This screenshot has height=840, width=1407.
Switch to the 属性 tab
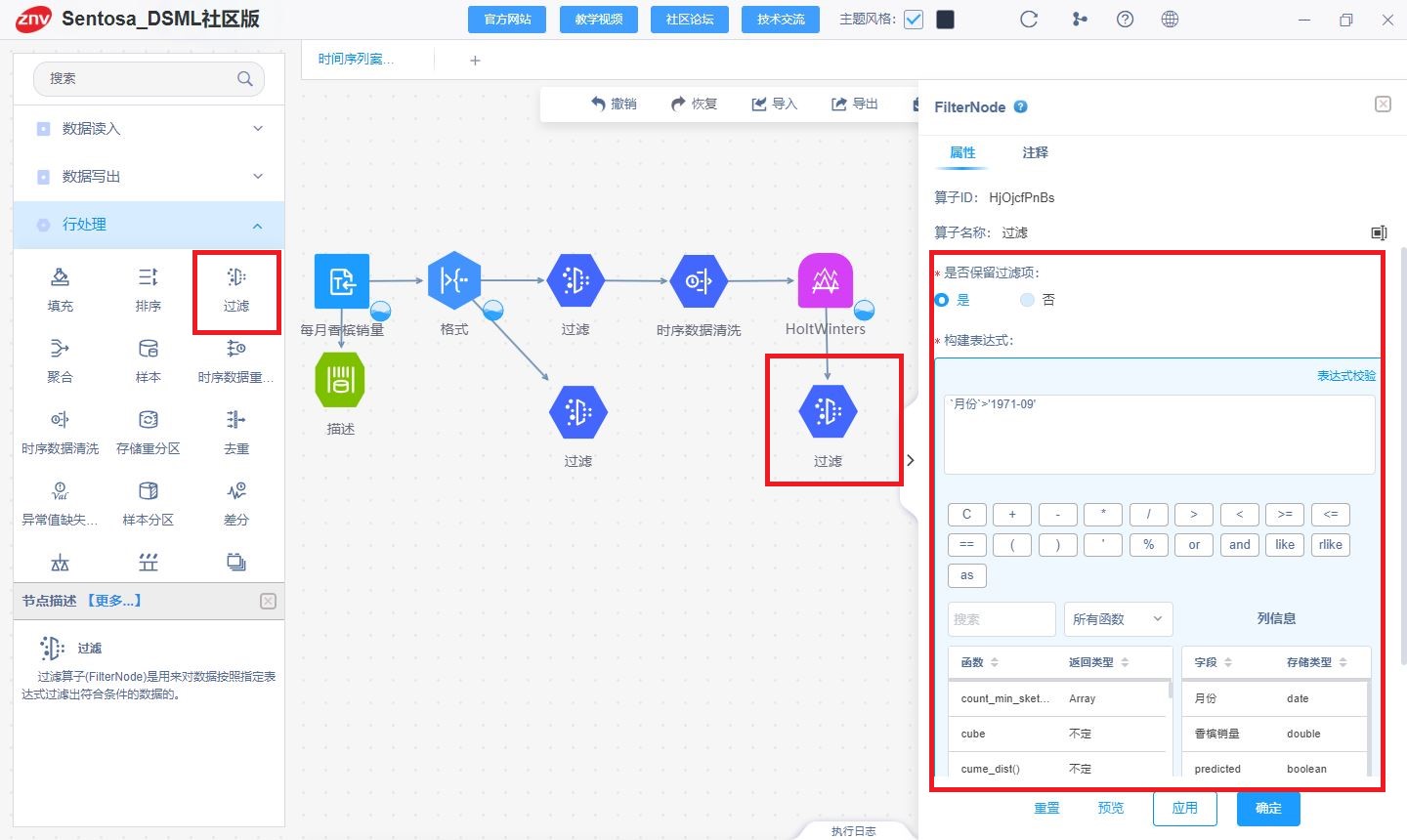[962, 152]
